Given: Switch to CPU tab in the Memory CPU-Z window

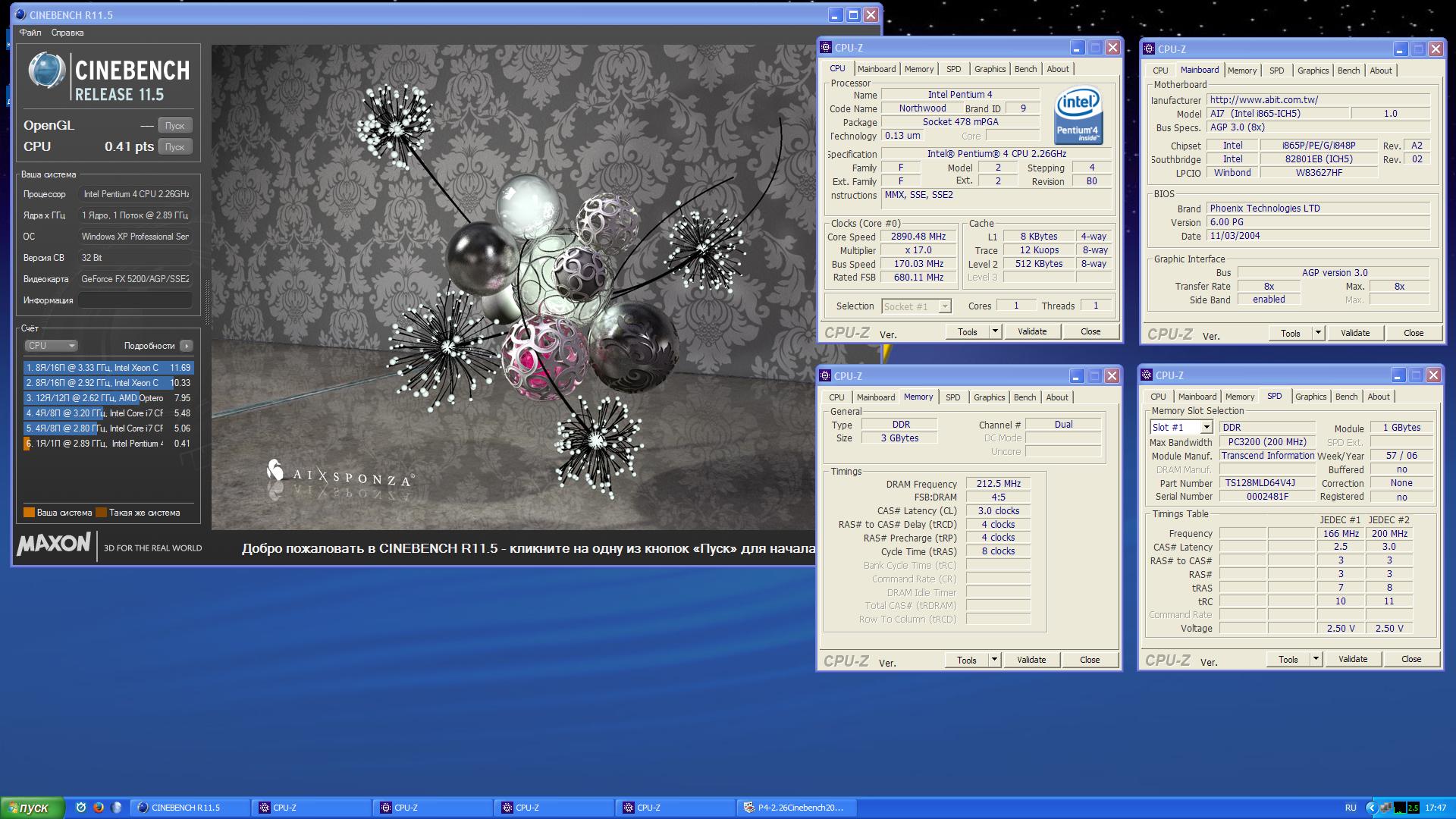Looking at the screenshot, I should pos(836,397).
